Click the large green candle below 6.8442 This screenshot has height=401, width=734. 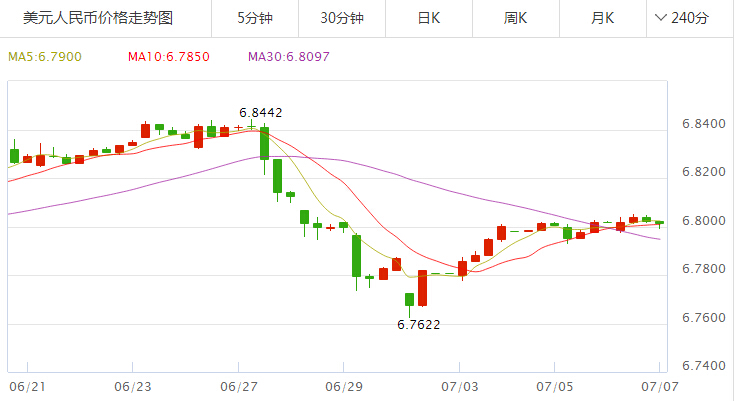(x=264, y=142)
